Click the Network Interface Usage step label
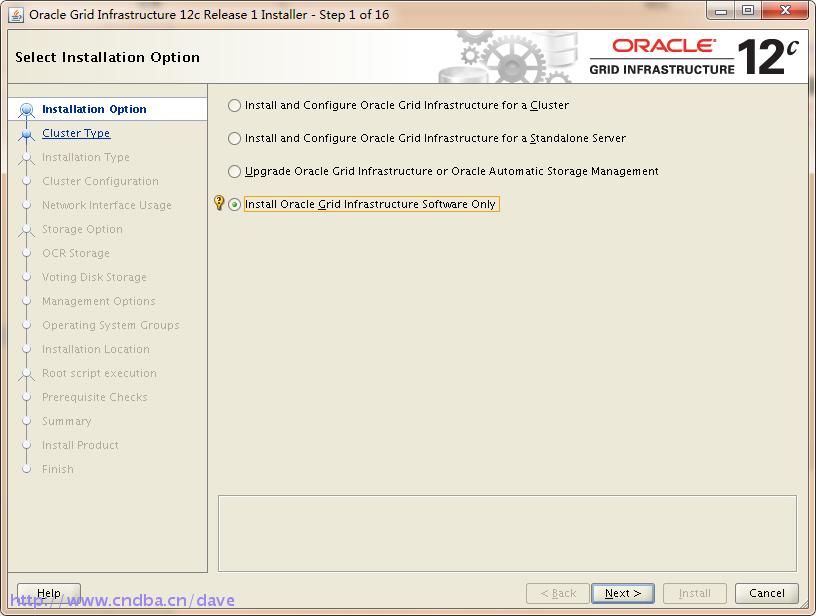 click(x=107, y=205)
